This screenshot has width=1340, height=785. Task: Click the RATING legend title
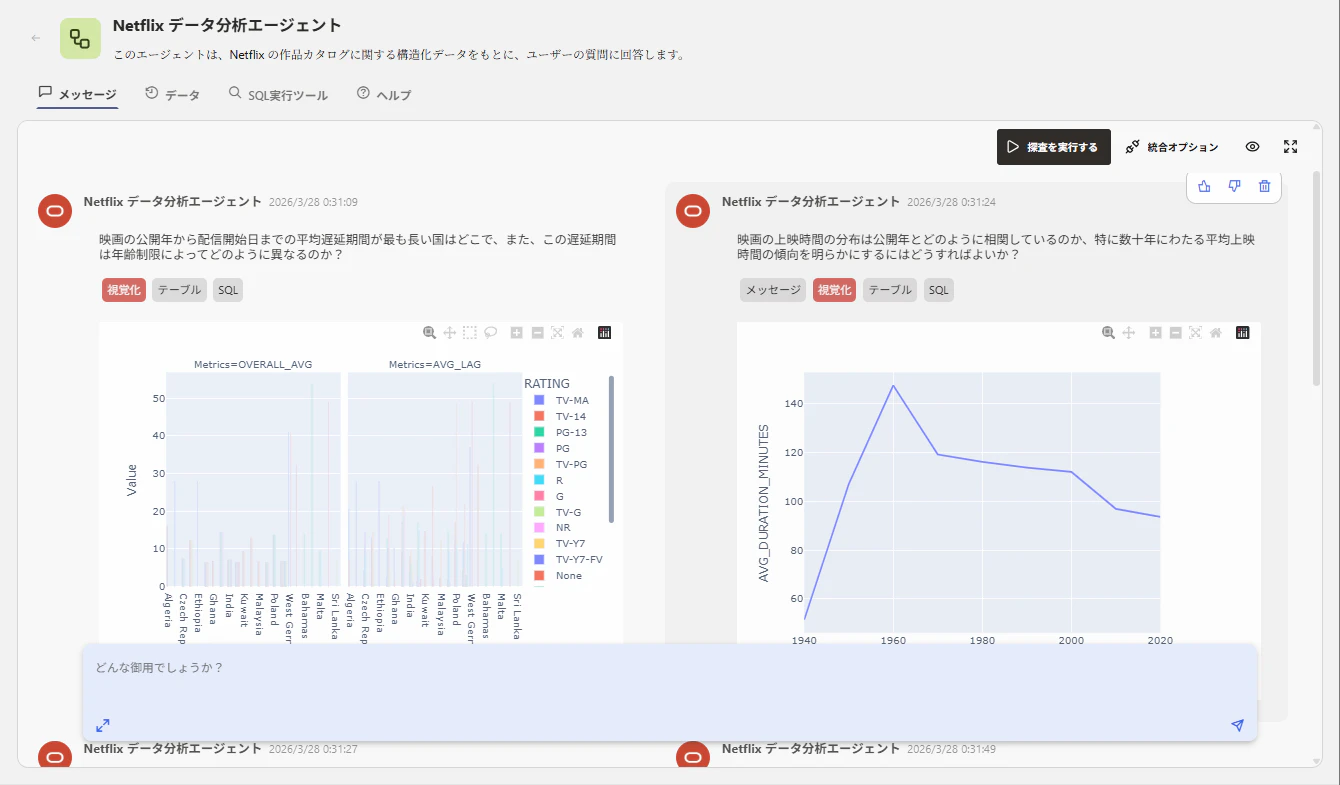tap(547, 383)
